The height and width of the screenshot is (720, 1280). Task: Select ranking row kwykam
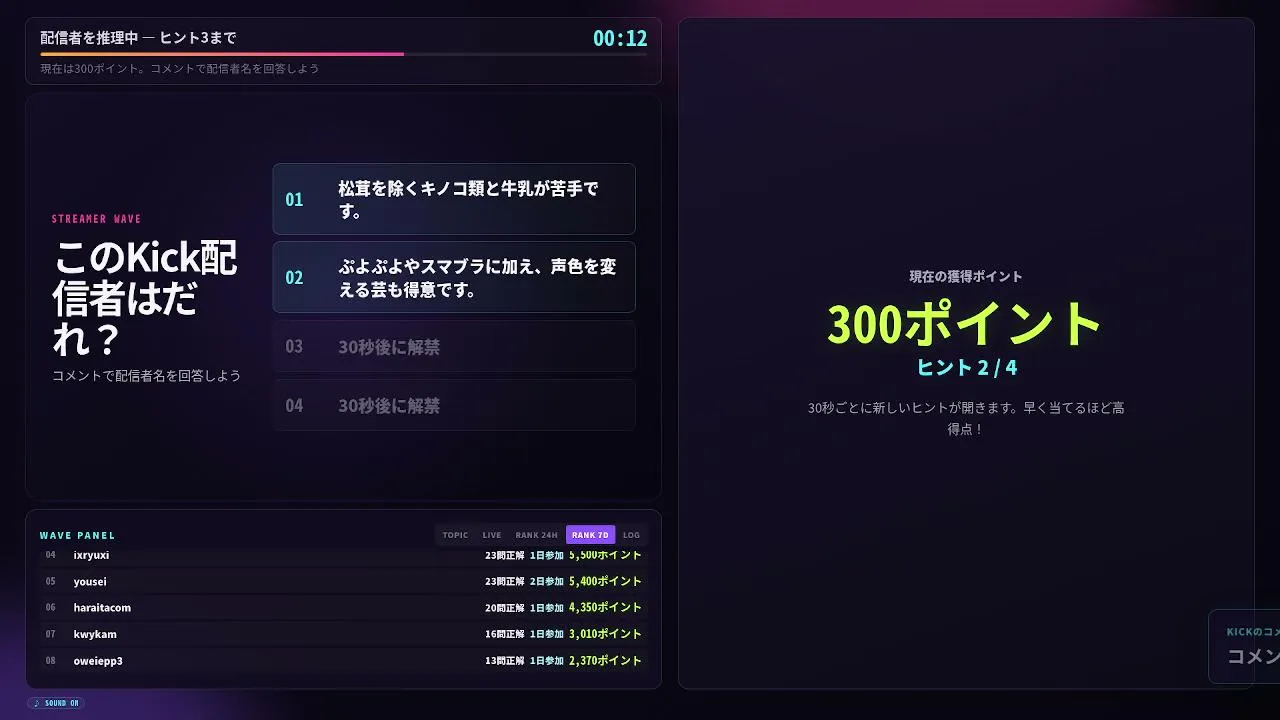point(343,634)
